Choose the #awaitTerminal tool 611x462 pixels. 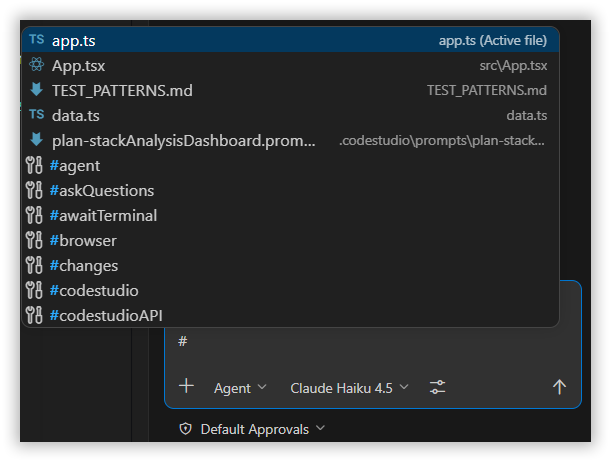[290, 215]
